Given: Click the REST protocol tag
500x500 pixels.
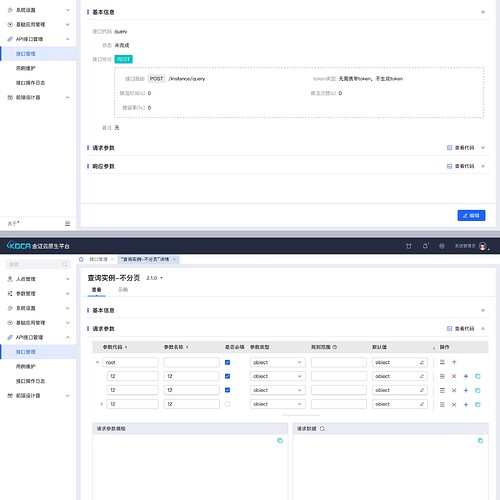Looking at the screenshot, I should (x=123, y=59).
